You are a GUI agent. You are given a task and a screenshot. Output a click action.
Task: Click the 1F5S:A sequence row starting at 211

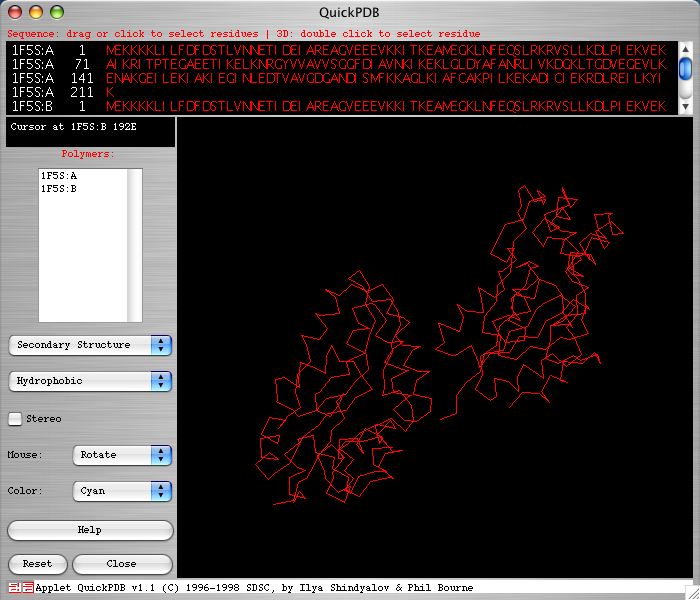pyautogui.click(x=62, y=92)
